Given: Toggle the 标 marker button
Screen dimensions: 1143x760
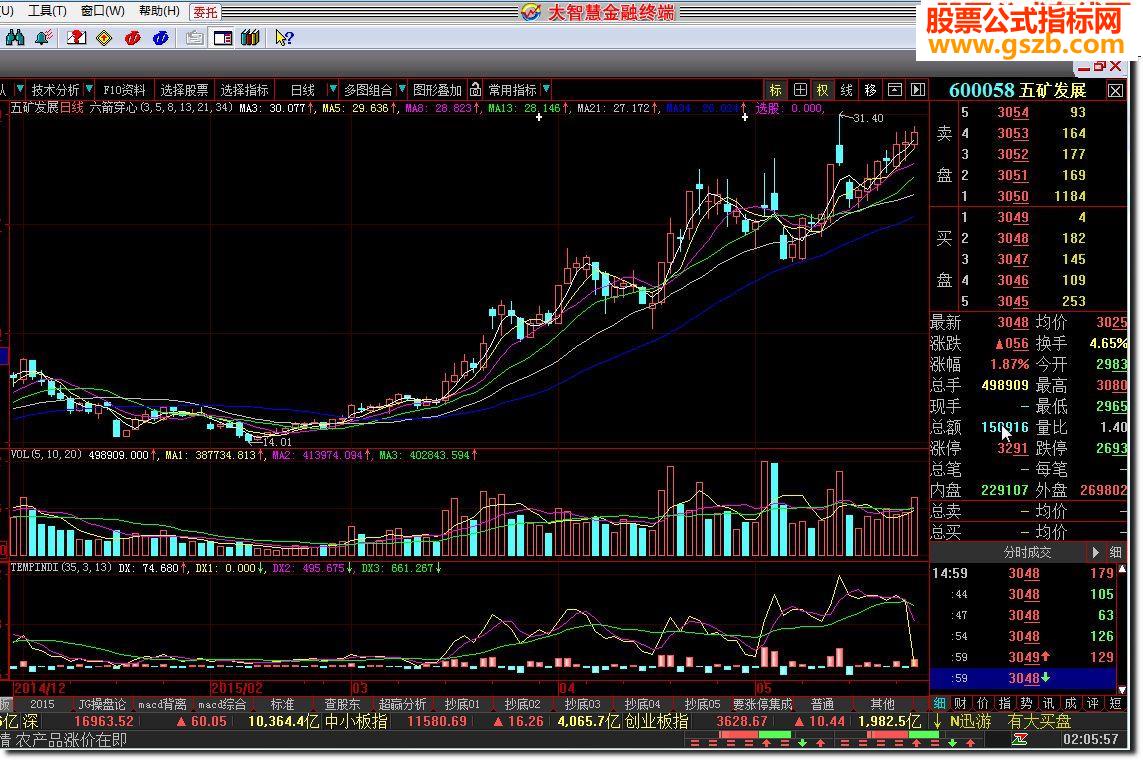Looking at the screenshot, I should (x=776, y=90).
